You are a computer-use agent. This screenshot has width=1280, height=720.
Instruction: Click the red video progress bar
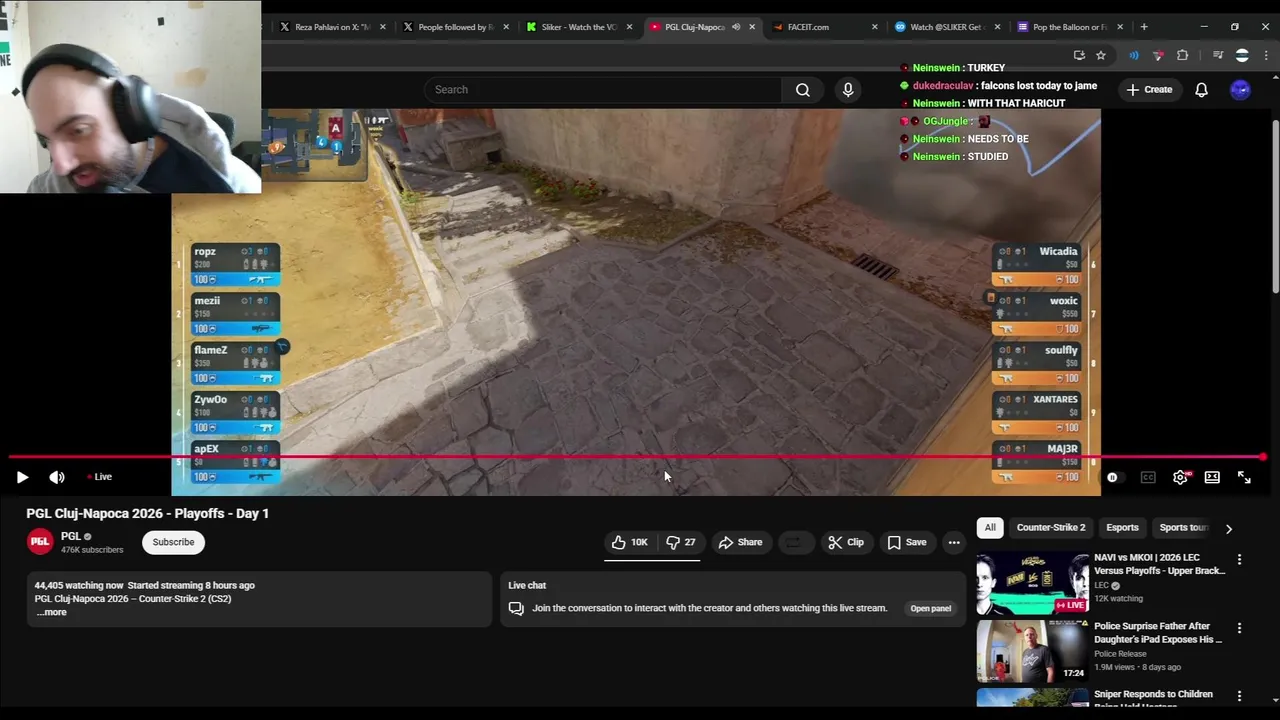[636, 457]
